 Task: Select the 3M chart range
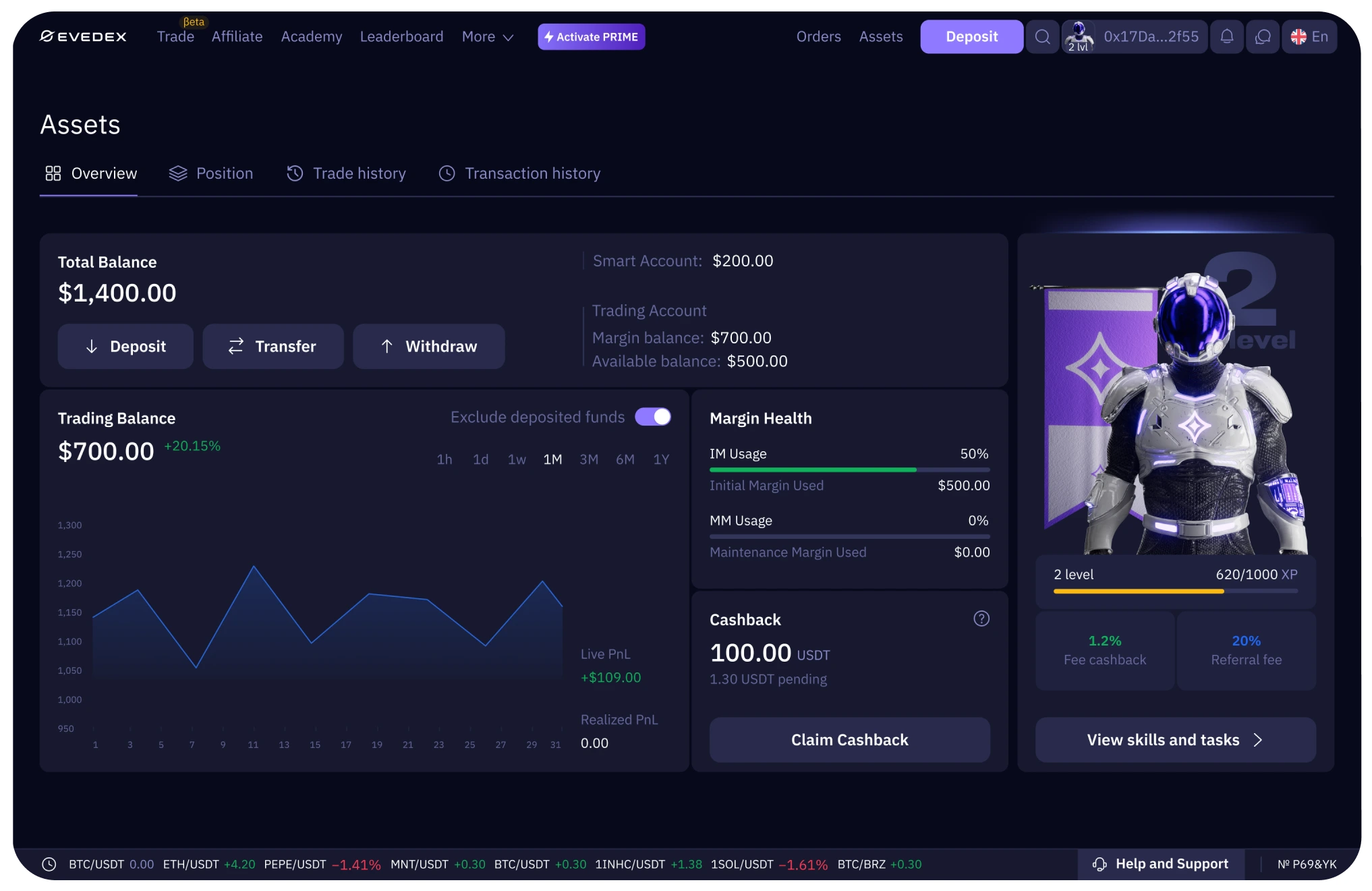(x=589, y=459)
